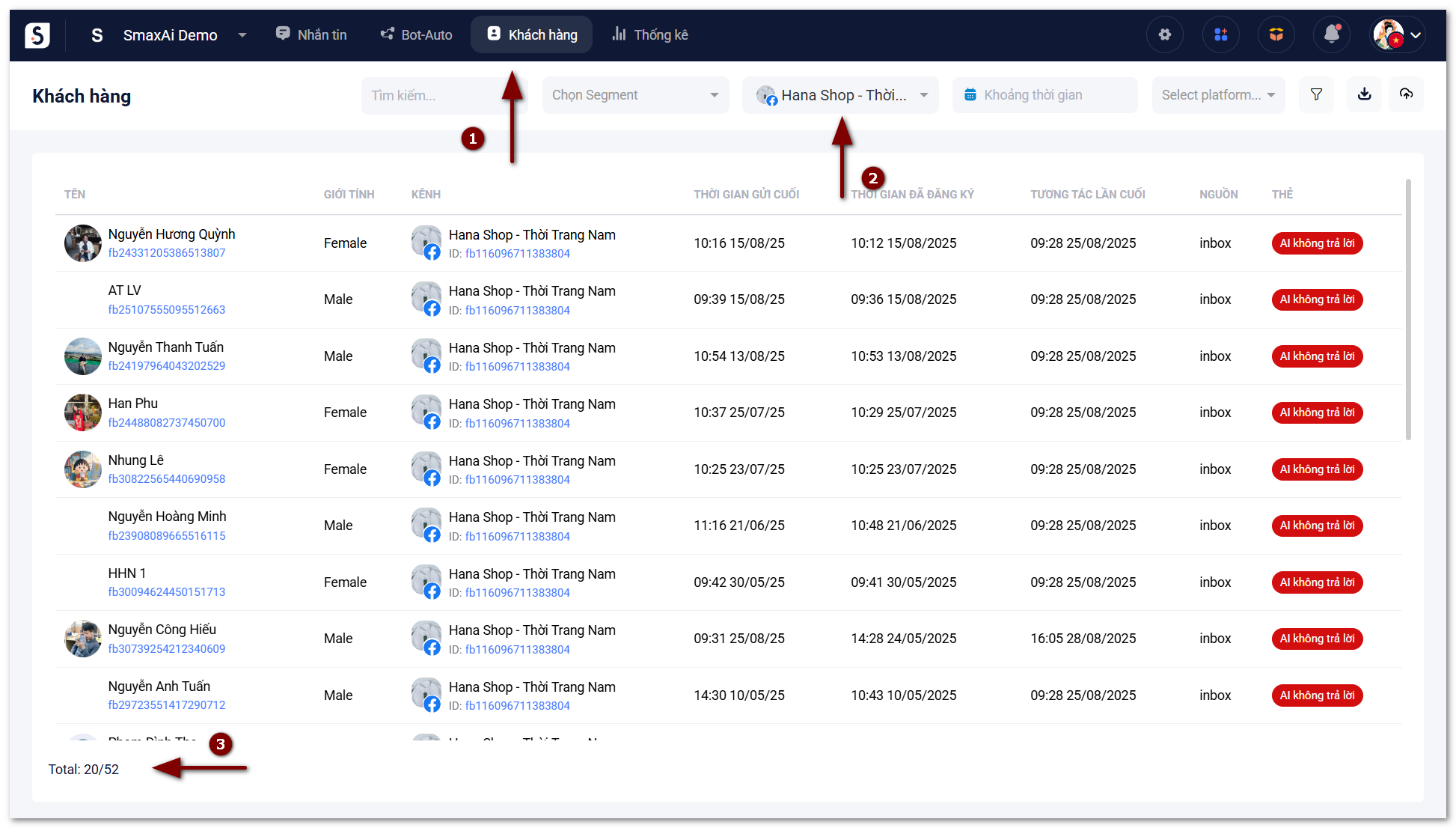Open customer link fb24331205386513807
The width and height of the screenshot is (1456, 828).
(166, 253)
